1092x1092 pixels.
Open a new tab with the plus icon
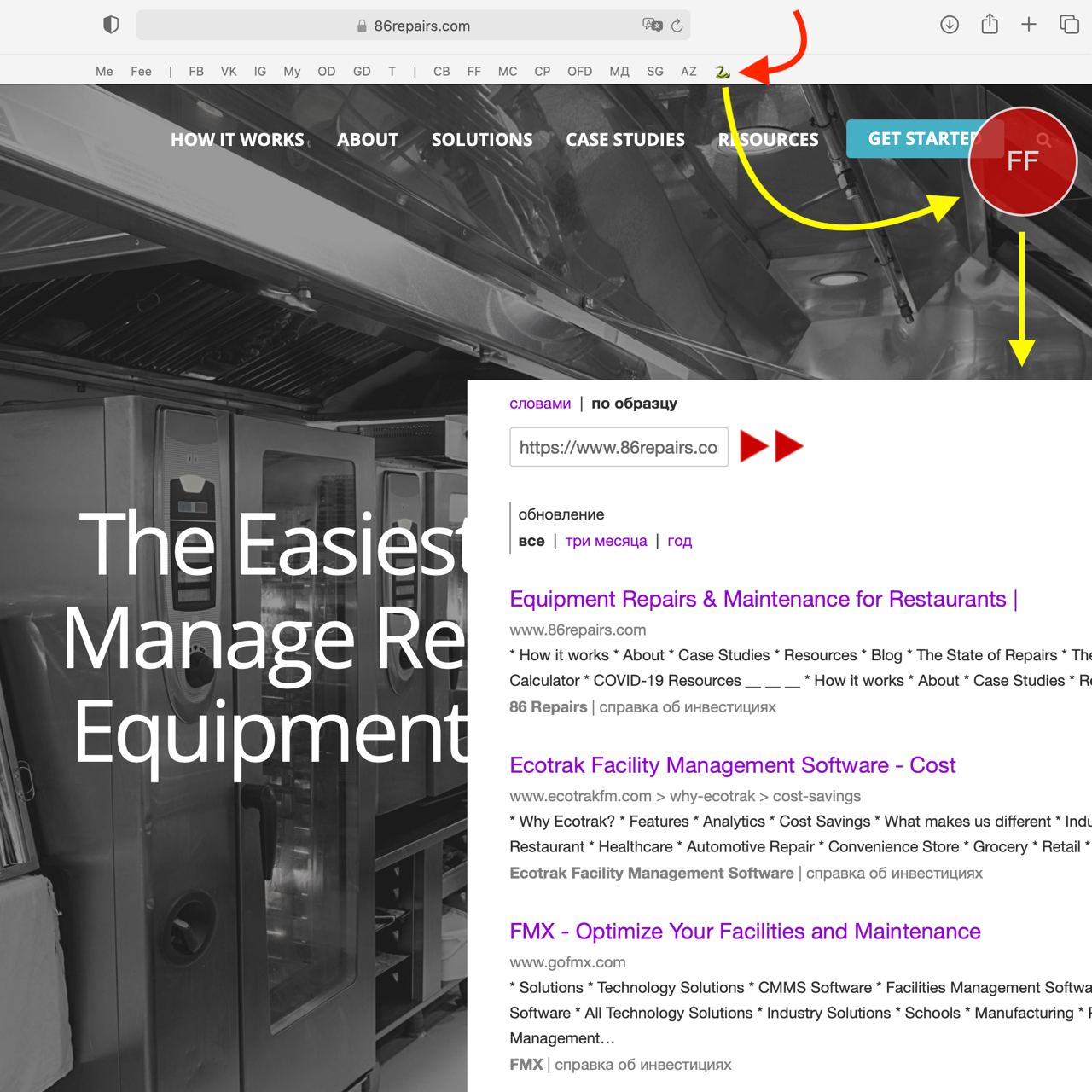point(1029,25)
